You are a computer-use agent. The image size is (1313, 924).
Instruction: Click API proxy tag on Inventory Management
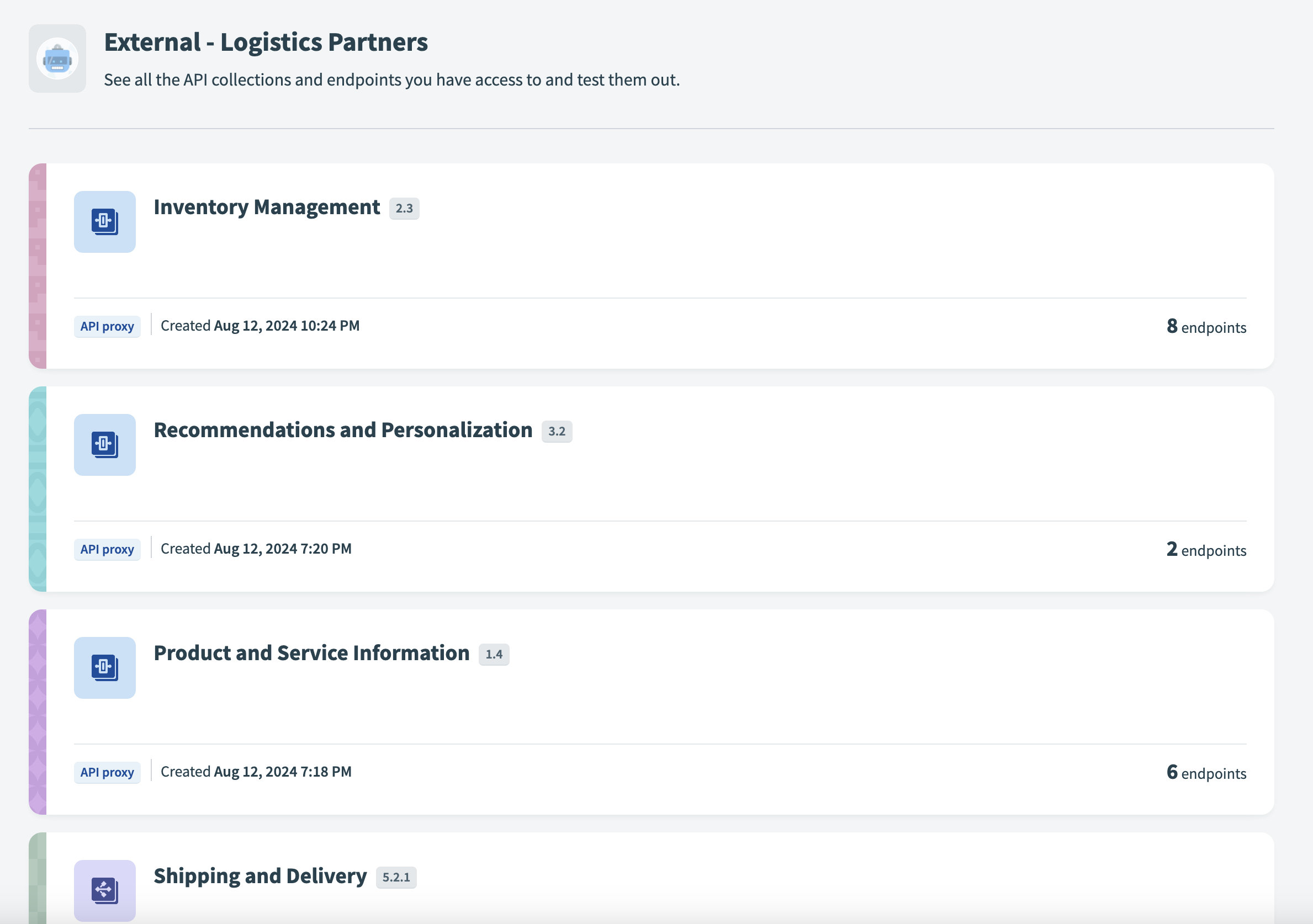point(107,326)
